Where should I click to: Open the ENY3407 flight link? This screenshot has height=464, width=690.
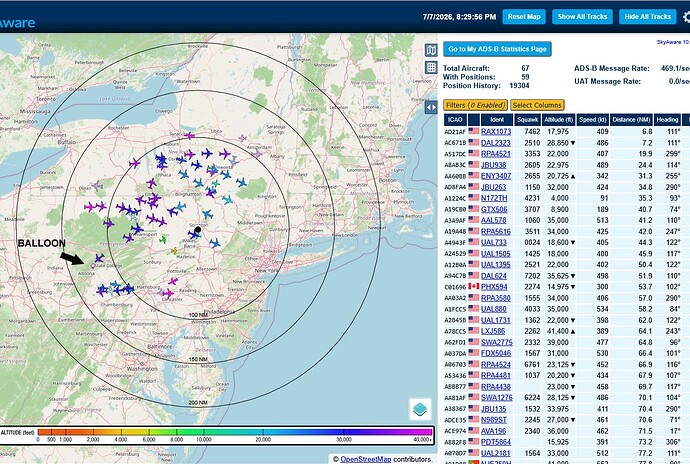coord(496,176)
